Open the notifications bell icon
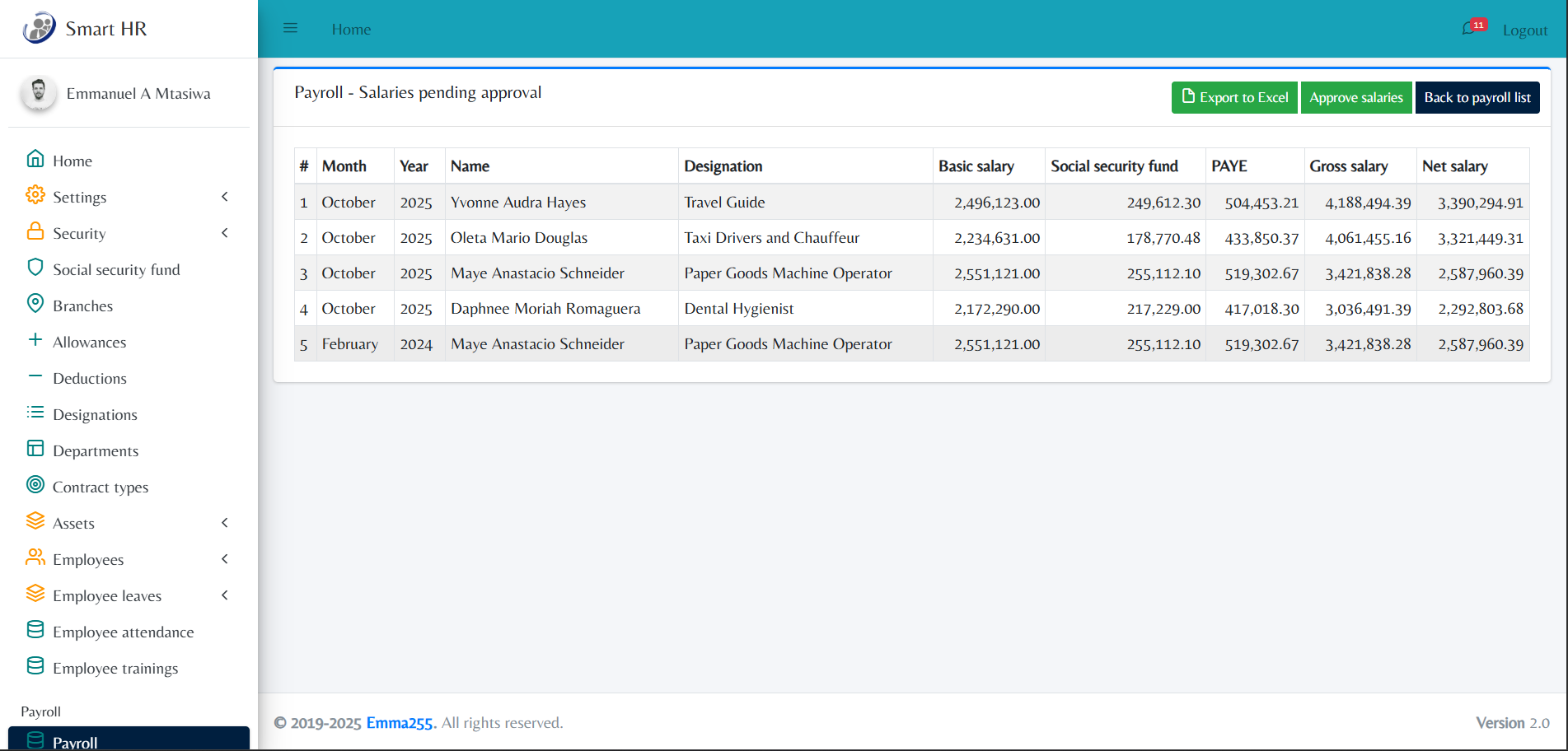 tap(1468, 29)
